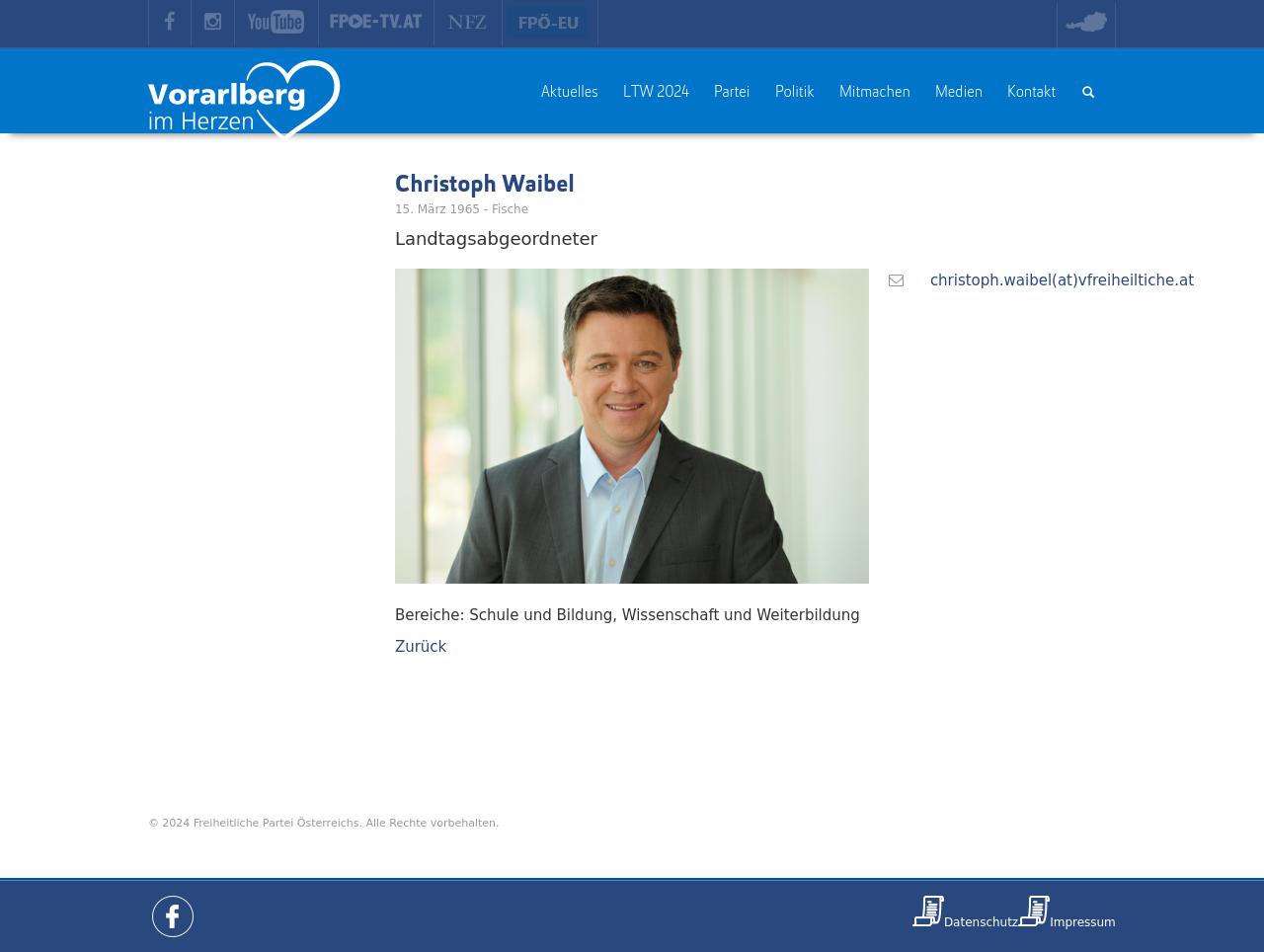Open the Instagram icon in the top bar

(x=212, y=22)
